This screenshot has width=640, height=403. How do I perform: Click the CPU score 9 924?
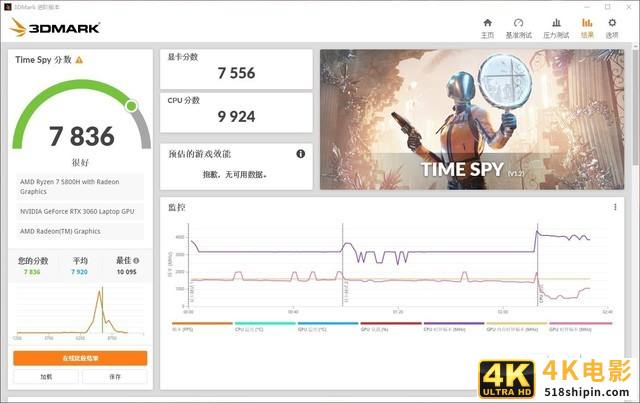click(x=236, y=117)
